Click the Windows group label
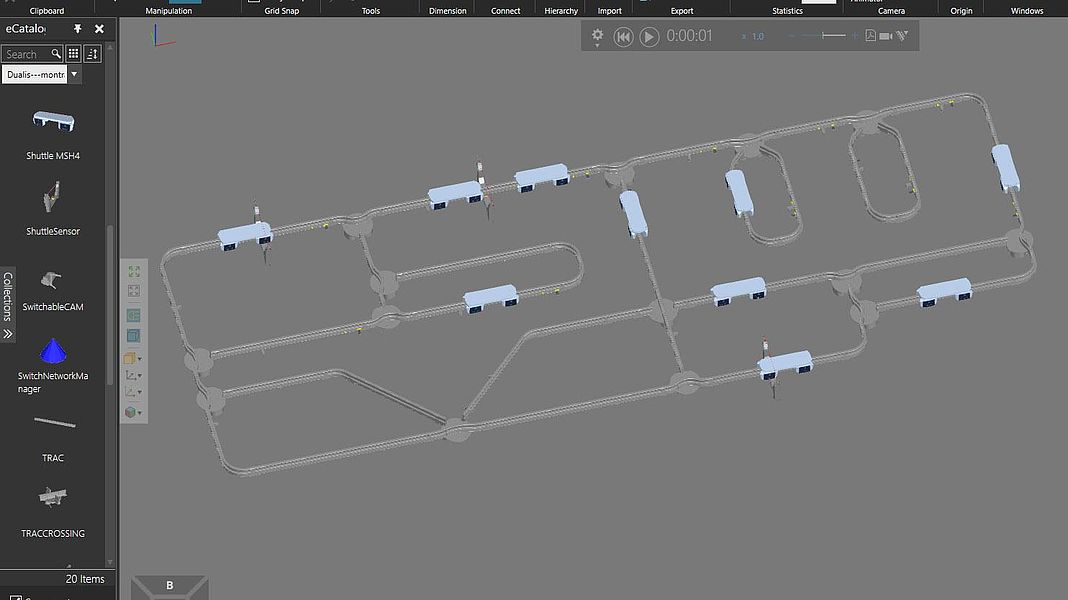Screen dimensions: 1068x600 coord(1026,11)
